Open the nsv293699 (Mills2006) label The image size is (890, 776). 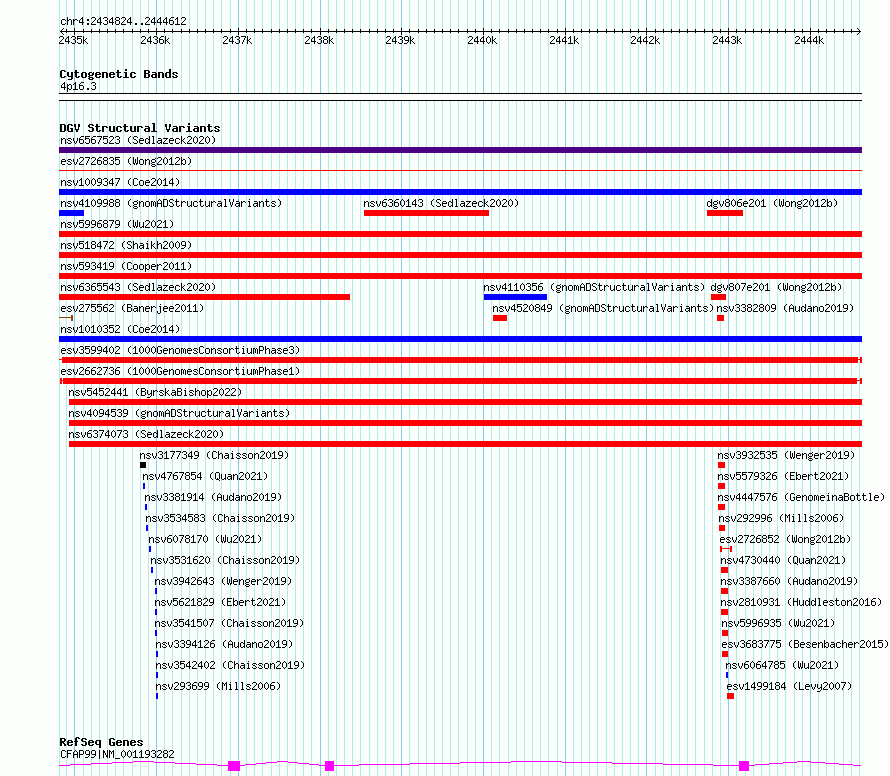pyautogui.click(x=219, y=686)
